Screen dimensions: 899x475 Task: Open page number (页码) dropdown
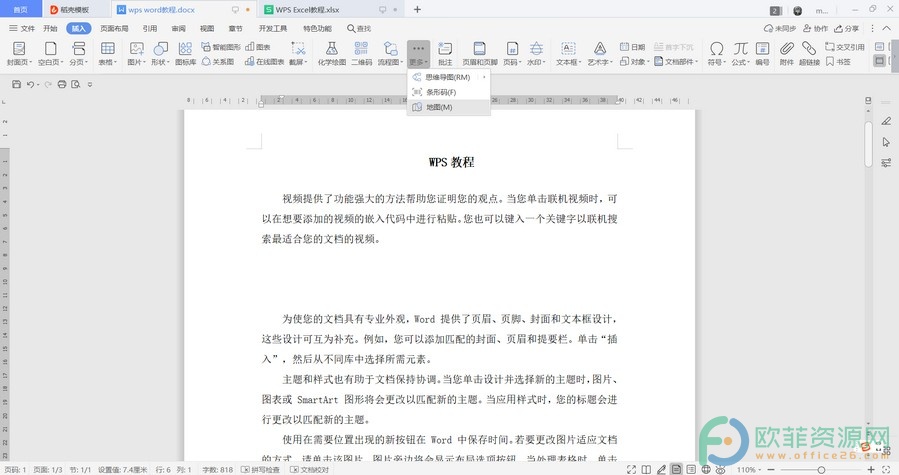point(512,53)
